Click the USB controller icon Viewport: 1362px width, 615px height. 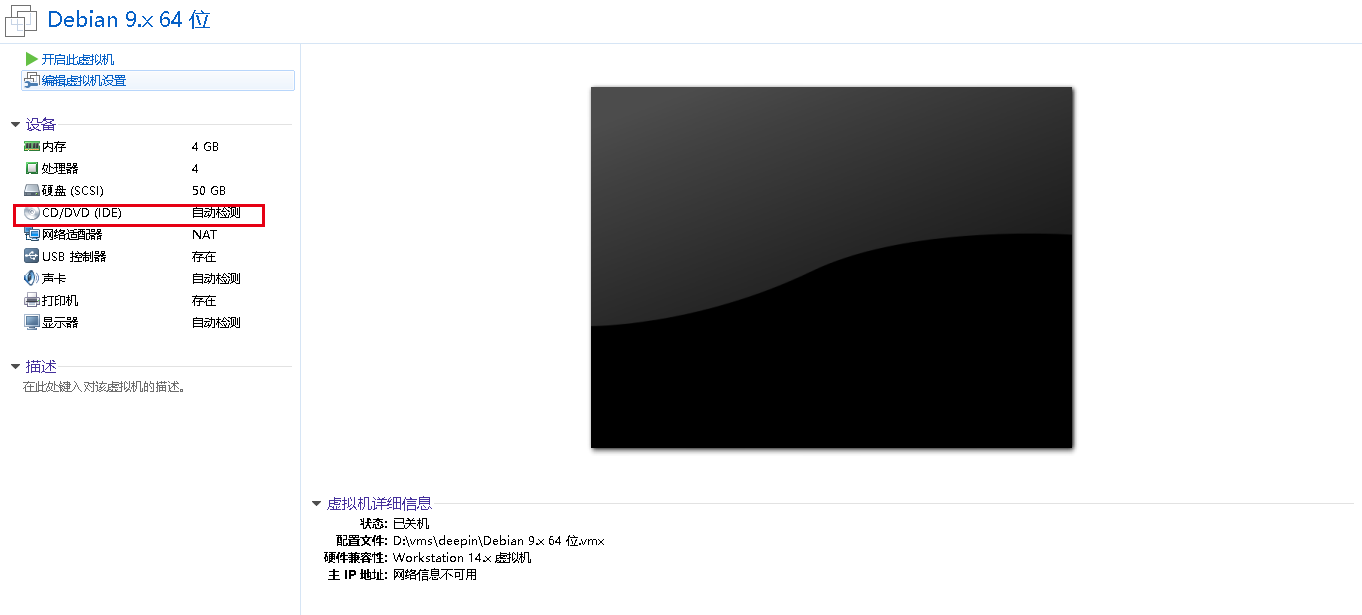pyautogui.click(x=32, y=257)
